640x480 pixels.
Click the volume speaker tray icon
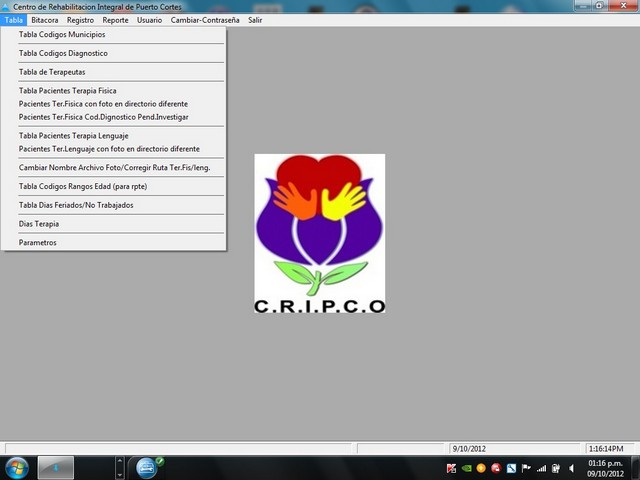[571, 468]
